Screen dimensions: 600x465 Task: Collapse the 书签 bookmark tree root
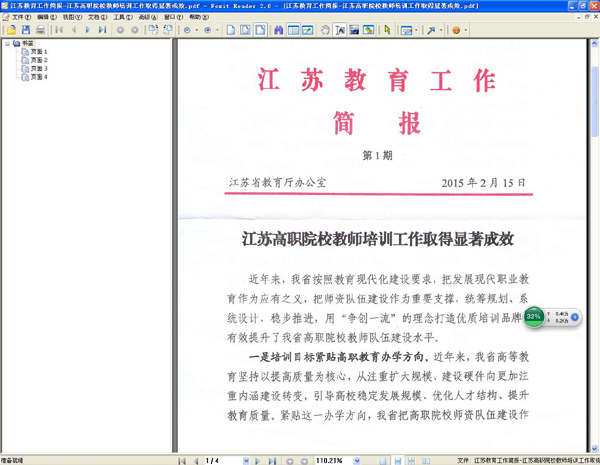pos(6,45)
